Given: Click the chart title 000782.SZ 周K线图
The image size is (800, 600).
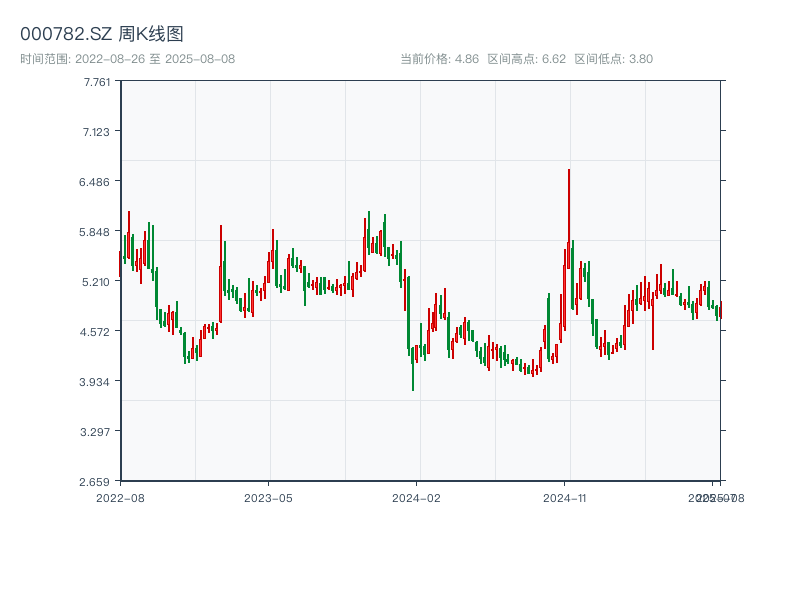Looking at the screenshot, I should point(102,34).
